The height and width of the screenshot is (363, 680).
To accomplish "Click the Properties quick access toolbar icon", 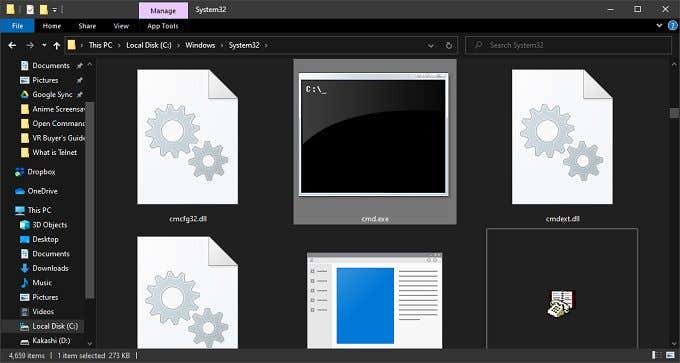I will [x=30, y=9].
